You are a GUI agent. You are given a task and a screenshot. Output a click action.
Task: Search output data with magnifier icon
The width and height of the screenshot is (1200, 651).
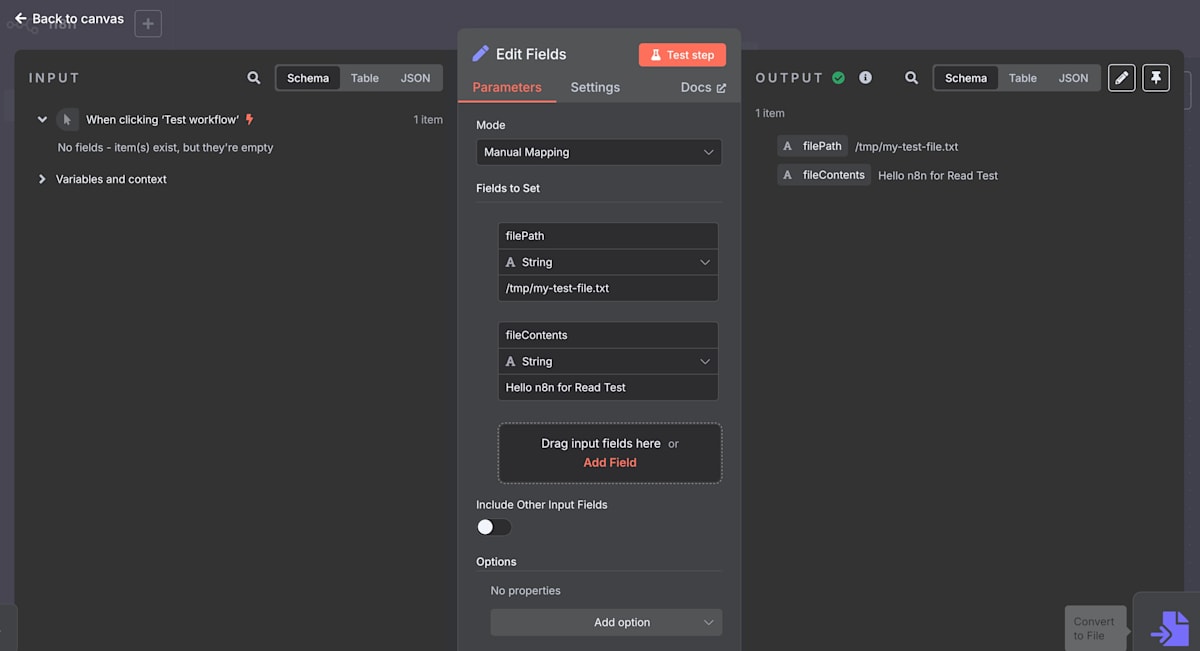click(x=911, y=78)
